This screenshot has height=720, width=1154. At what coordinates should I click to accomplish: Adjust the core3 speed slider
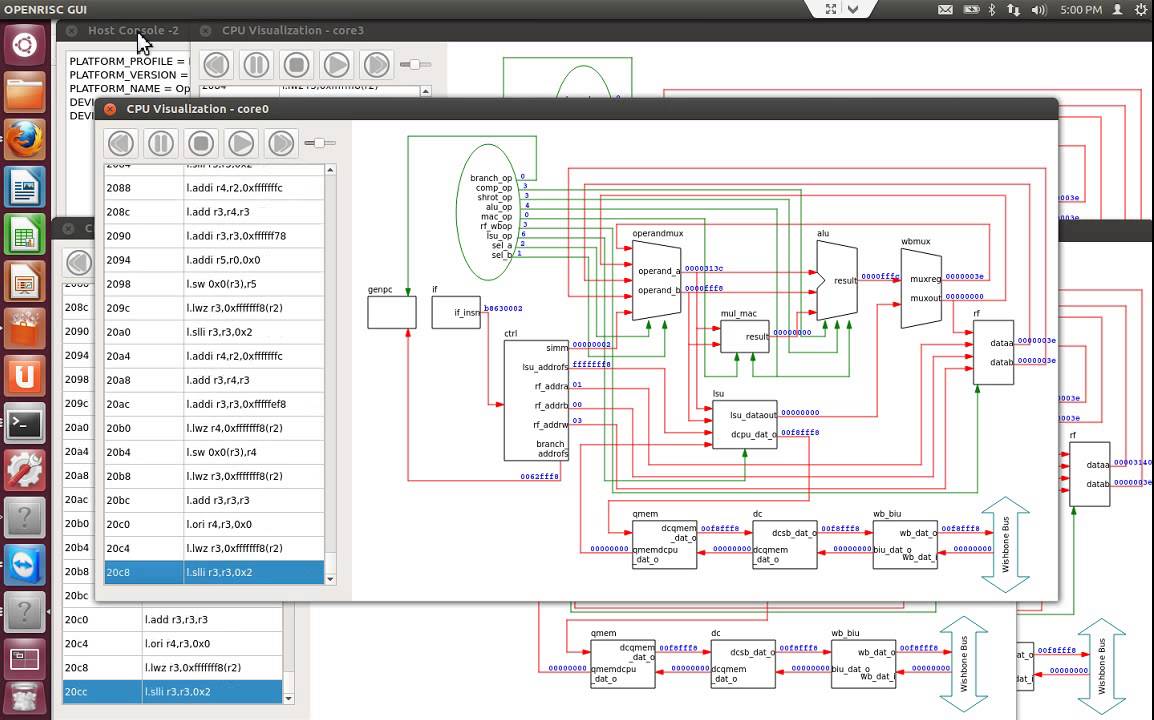[415, 65]
